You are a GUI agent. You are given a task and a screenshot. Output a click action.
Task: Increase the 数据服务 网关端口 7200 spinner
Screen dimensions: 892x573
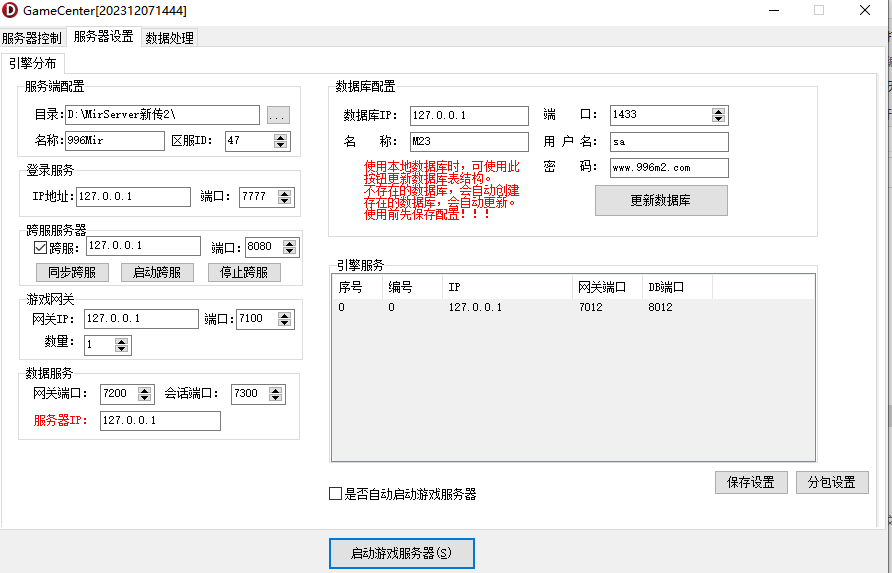click(x=145, y=389)
